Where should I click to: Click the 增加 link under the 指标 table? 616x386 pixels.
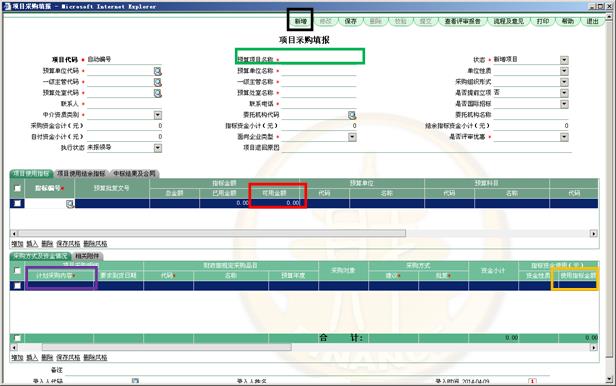click(x=17, y=244)
